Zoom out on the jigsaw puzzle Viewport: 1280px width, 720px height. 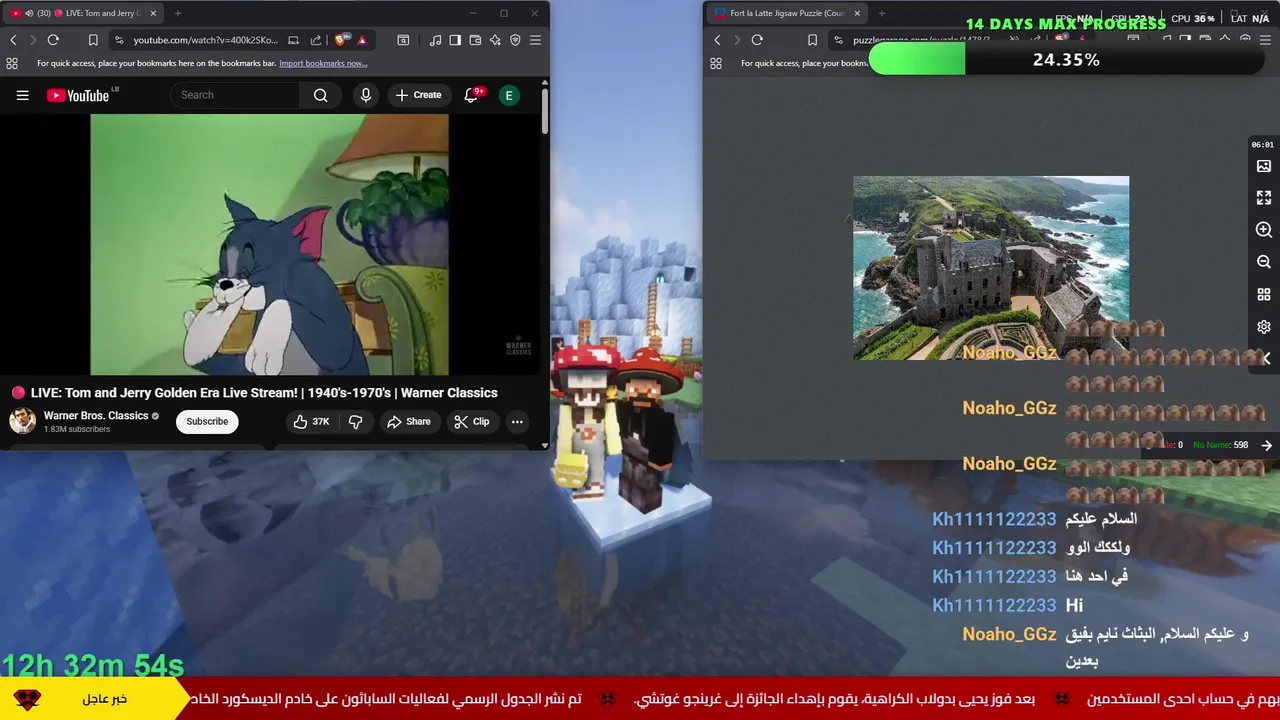tap(1264, 262)
